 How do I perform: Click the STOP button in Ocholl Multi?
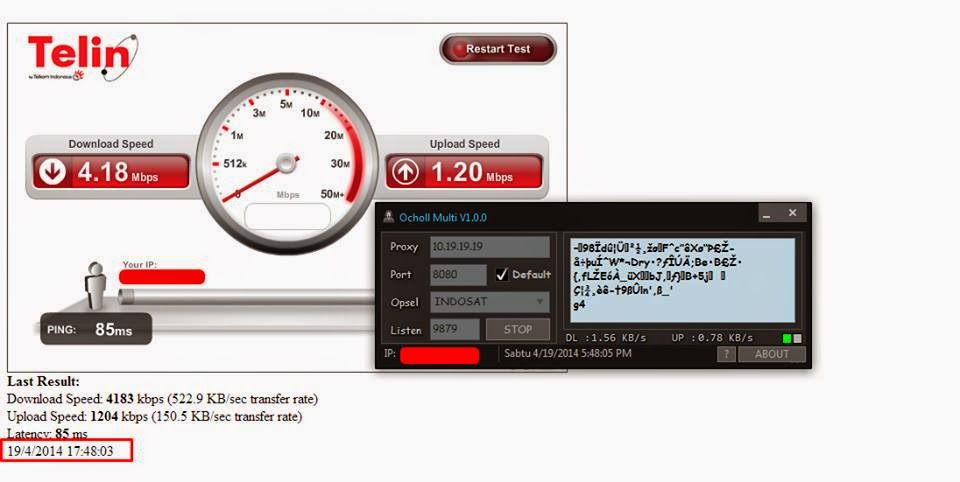pos(518,329)
